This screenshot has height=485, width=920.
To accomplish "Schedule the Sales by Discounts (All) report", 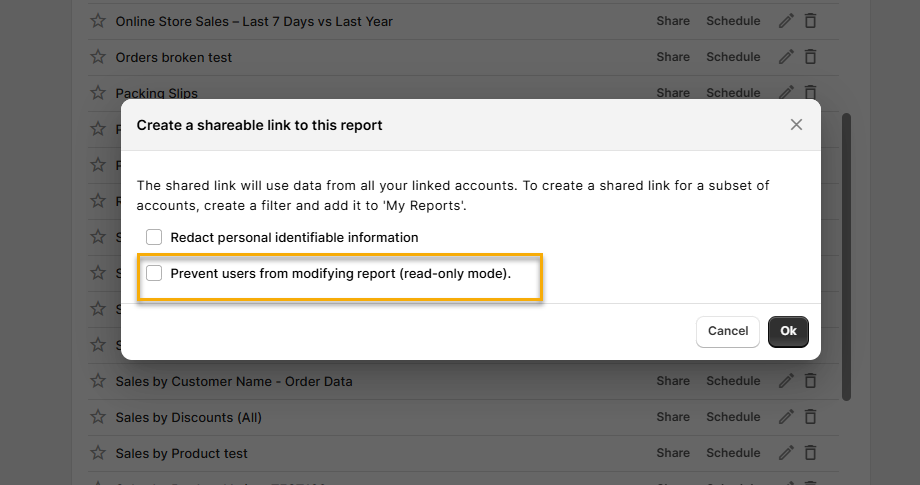I will pyautogui.click(x=733, y=417).
